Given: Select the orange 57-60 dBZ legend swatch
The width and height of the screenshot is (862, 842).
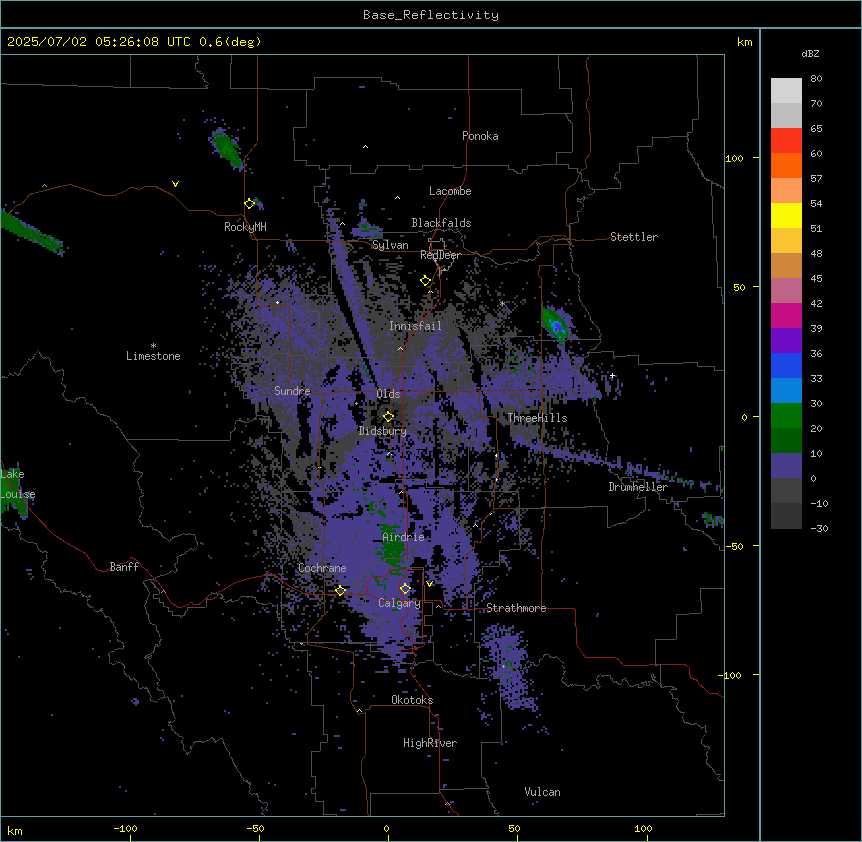Looking at the screenshot, I should [x=786, y=165].
